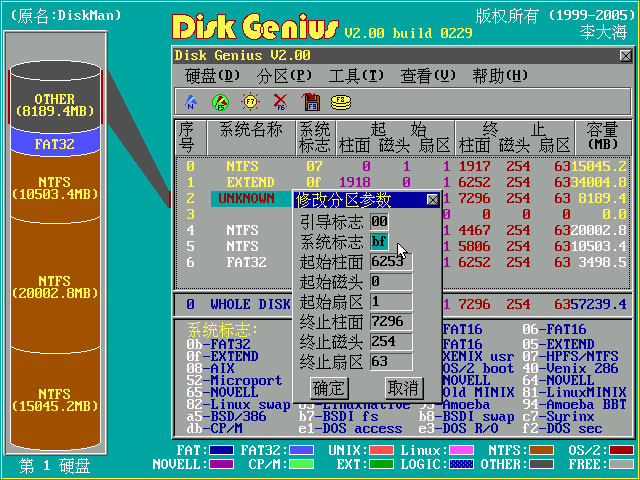Click the red X delete icon F6
640x480 pixels.
coord(280,102)
